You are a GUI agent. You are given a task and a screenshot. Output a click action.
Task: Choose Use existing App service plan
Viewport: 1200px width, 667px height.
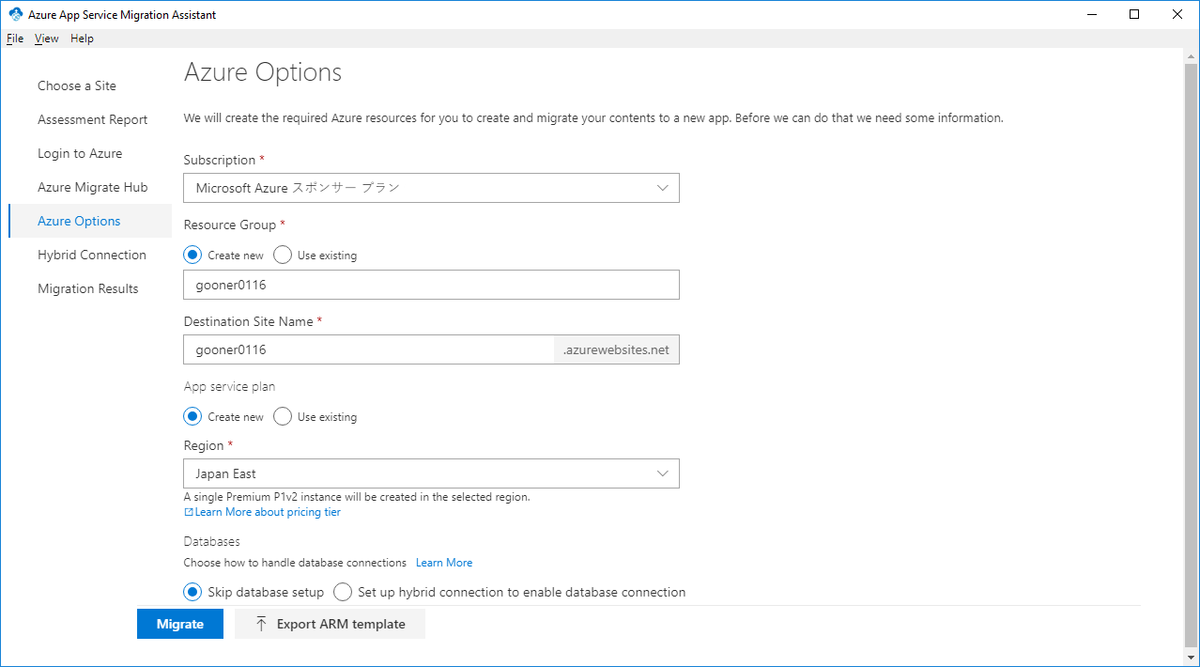[x=282, y=417]
